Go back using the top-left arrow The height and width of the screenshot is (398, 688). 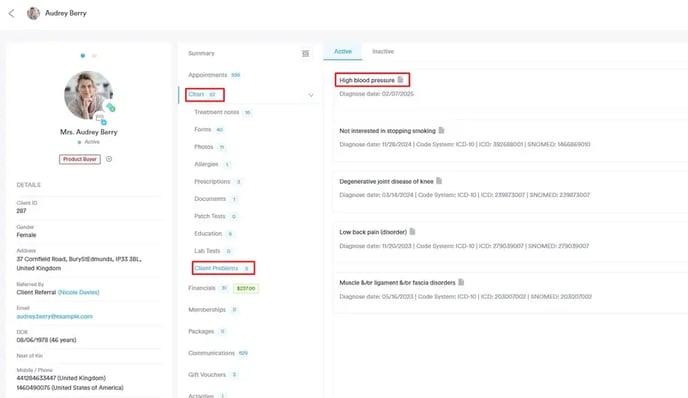pyautogui.click(x=11, y=14)
